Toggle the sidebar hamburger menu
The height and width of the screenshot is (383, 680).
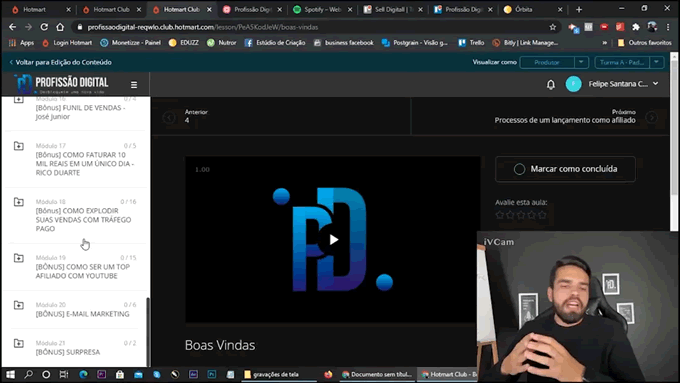click(134, 85)
